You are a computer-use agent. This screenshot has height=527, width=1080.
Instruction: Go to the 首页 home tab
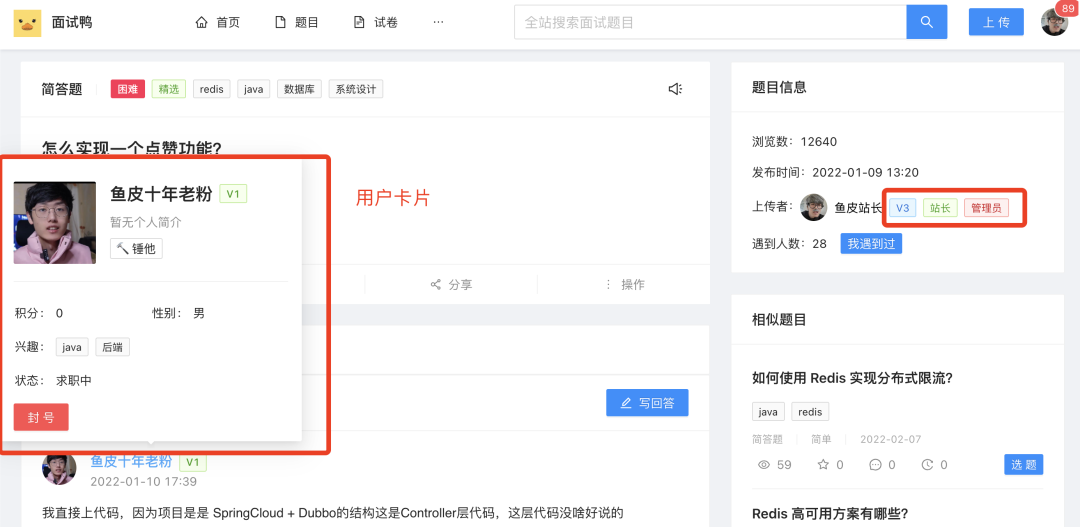click(217, 22)
